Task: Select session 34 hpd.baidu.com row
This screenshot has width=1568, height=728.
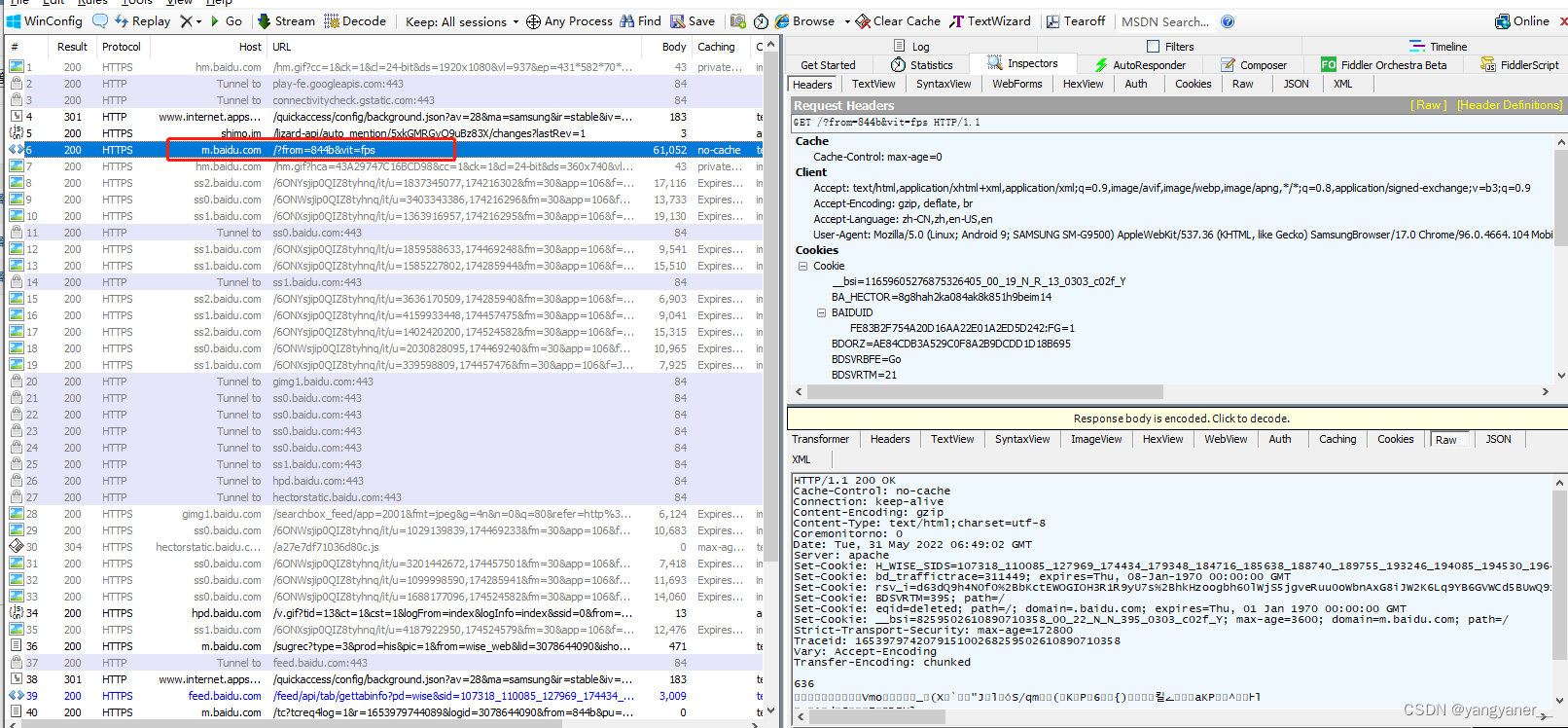Action: [385, 613]
